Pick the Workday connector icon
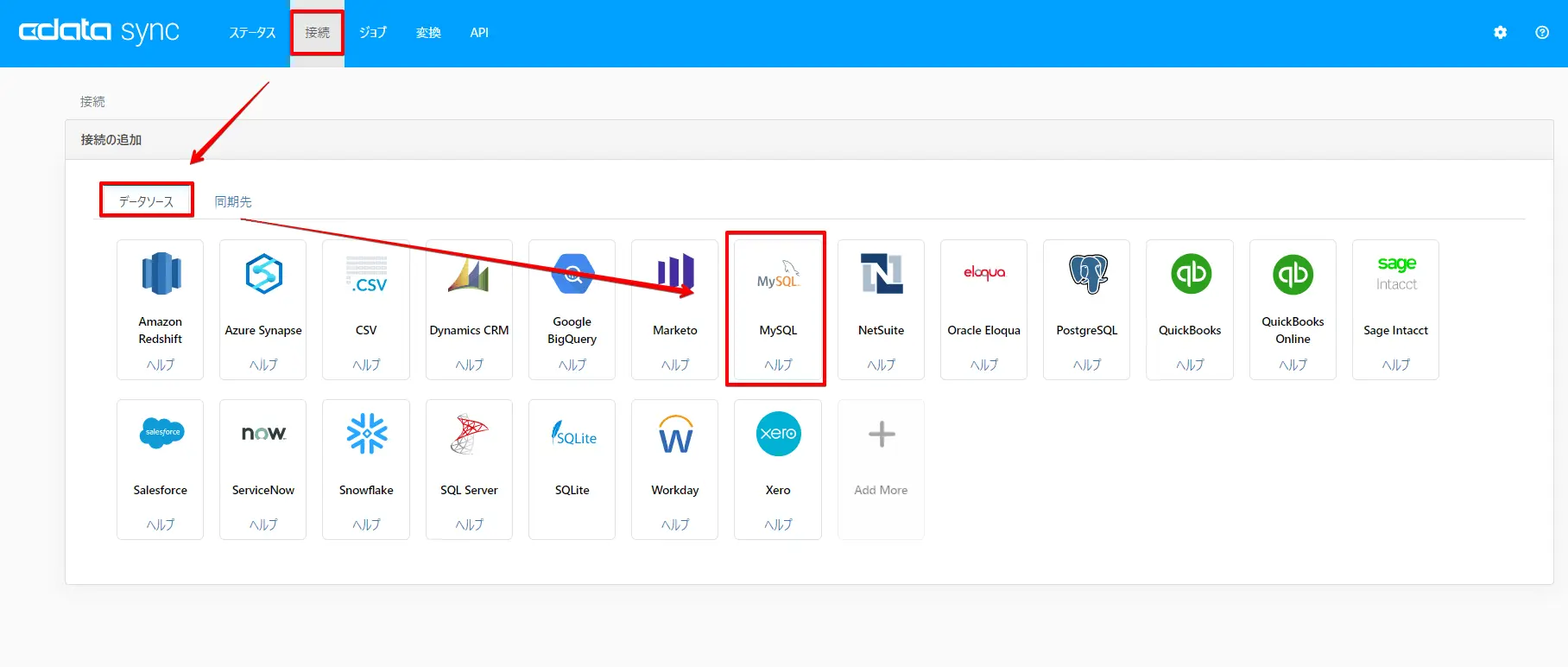 (x=675, y=434)
